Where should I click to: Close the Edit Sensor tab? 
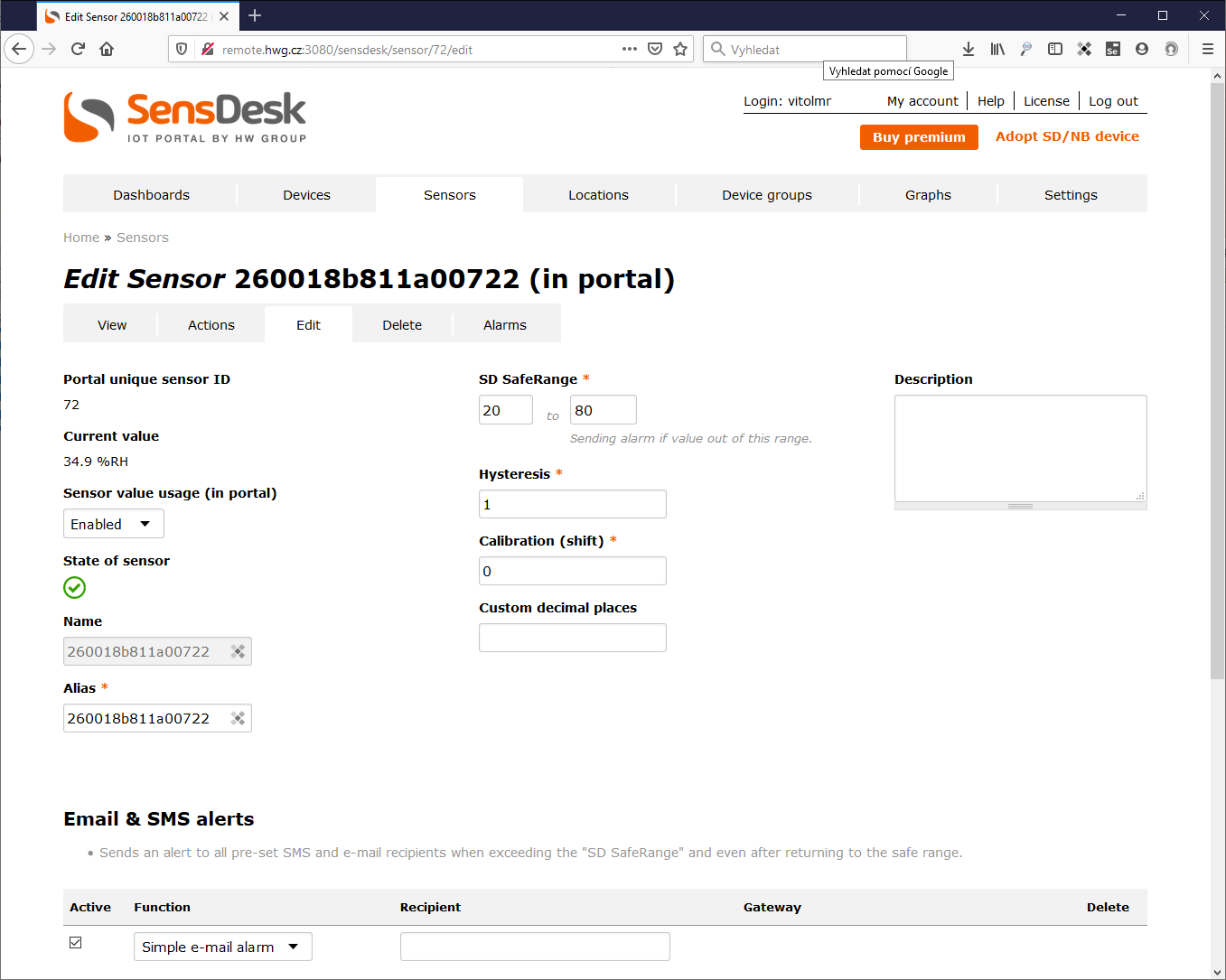tap(224, 16)
